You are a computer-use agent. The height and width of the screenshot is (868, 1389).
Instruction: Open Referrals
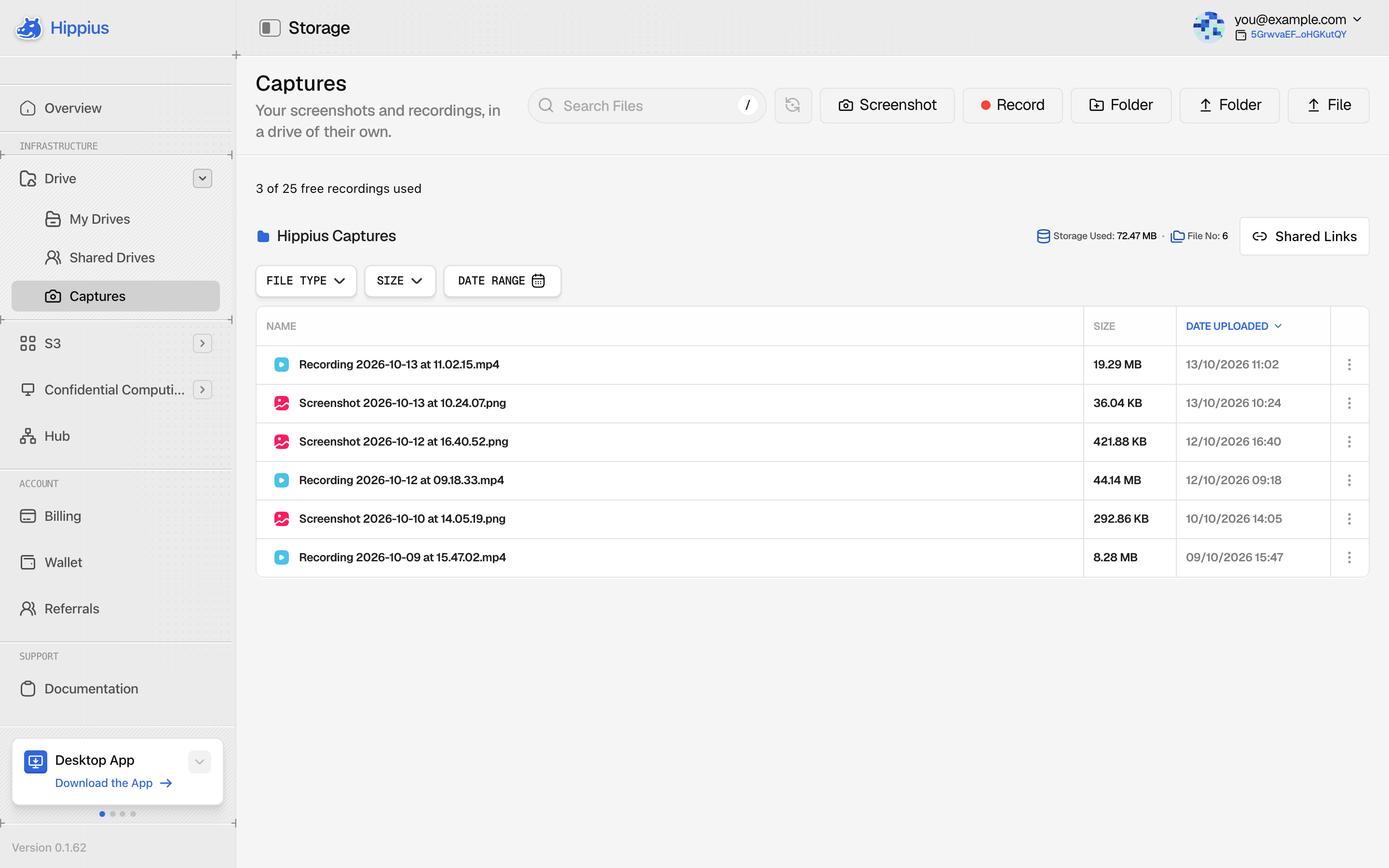[60, 608]
